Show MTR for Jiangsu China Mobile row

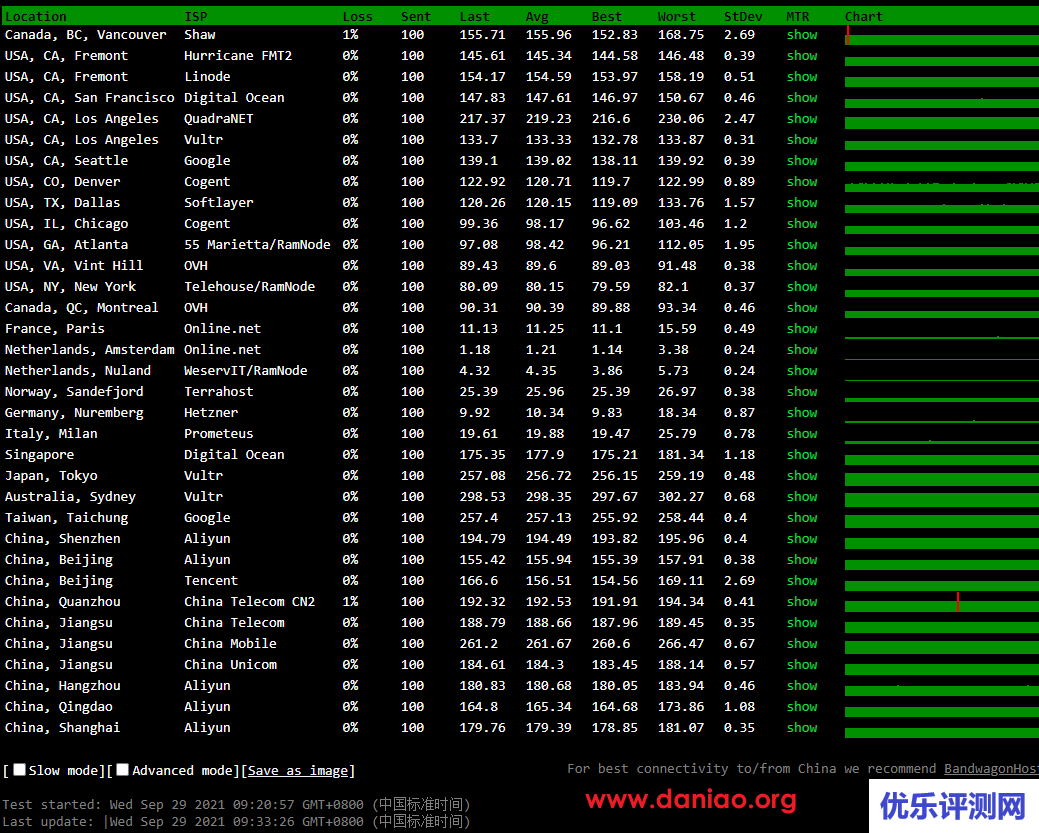802,644
